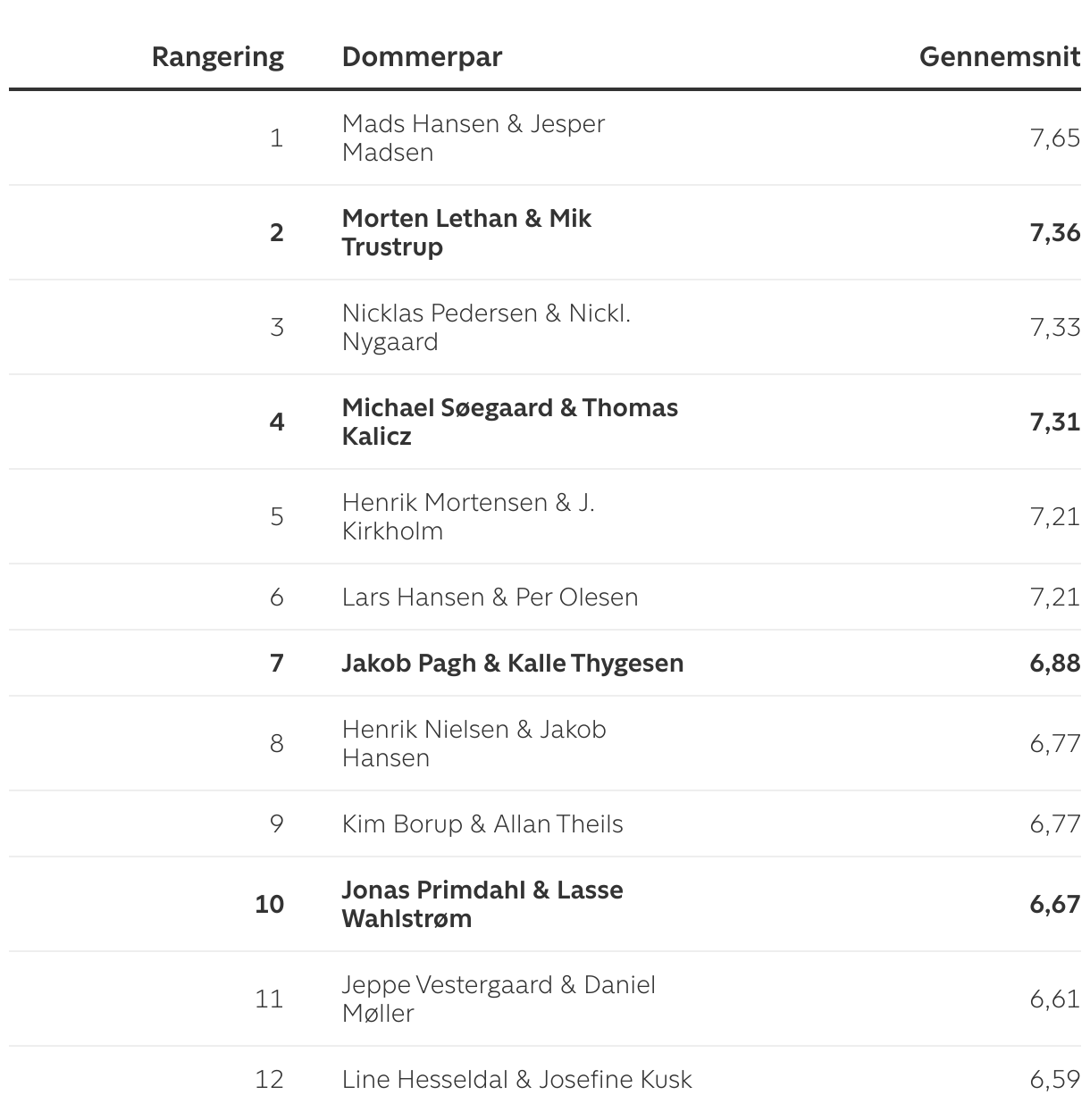1090x1120 pixels.
Task: Click Morten Lethan & Mik Trustrup
Action: pos(465,232)
